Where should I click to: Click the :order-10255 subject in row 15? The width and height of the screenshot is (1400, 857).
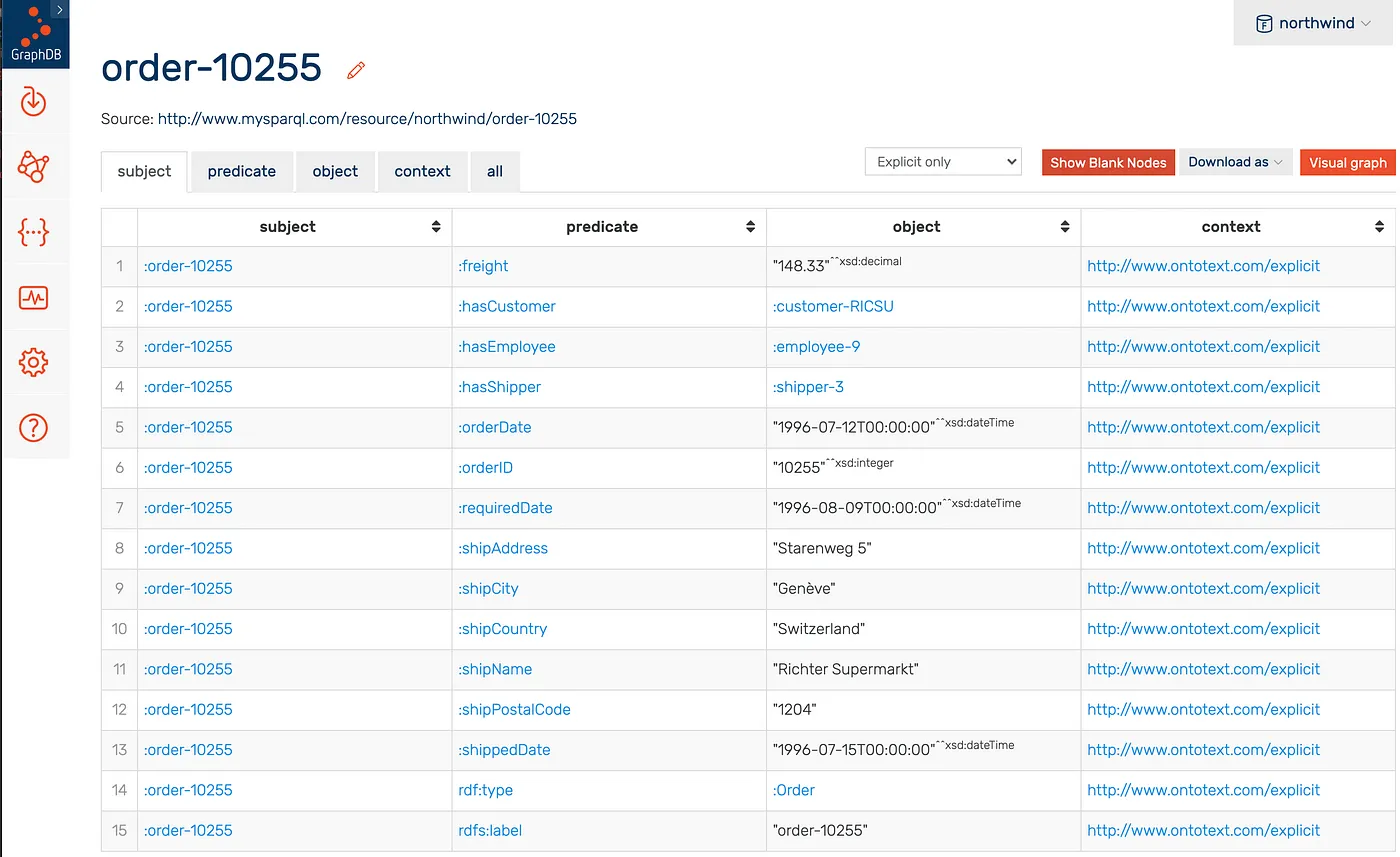coord(188,830)
